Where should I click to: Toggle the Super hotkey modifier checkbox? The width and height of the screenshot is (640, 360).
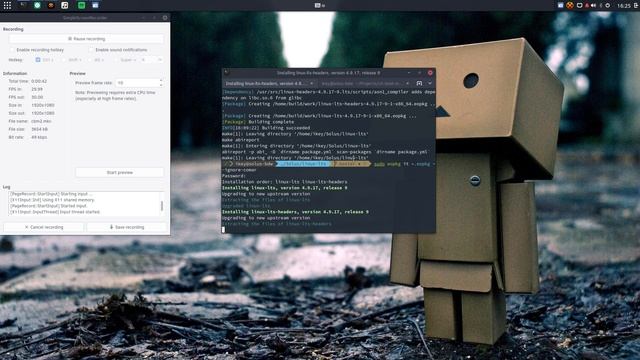click(x=116, y=60)
